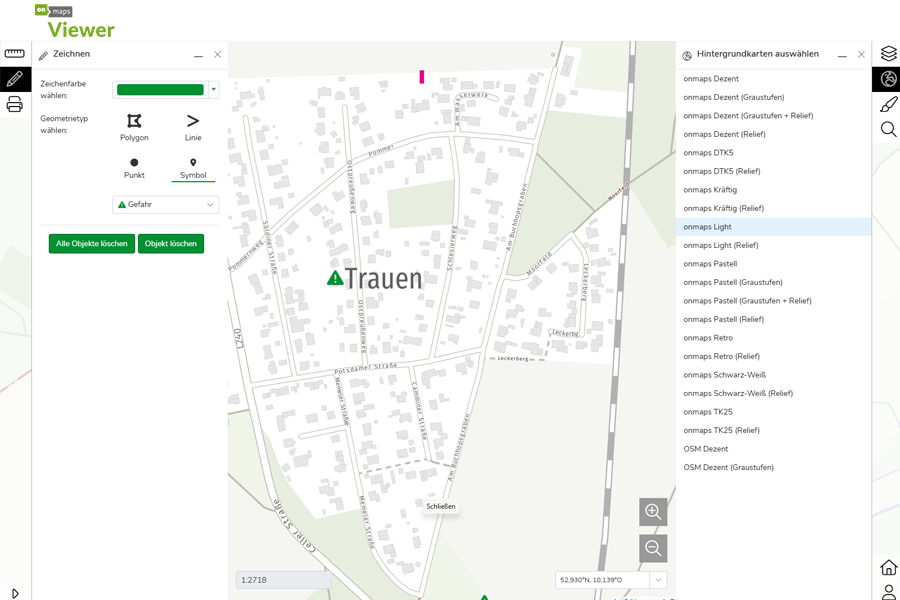Open the print tool
900x600 pixels.
tap(14, 104)
